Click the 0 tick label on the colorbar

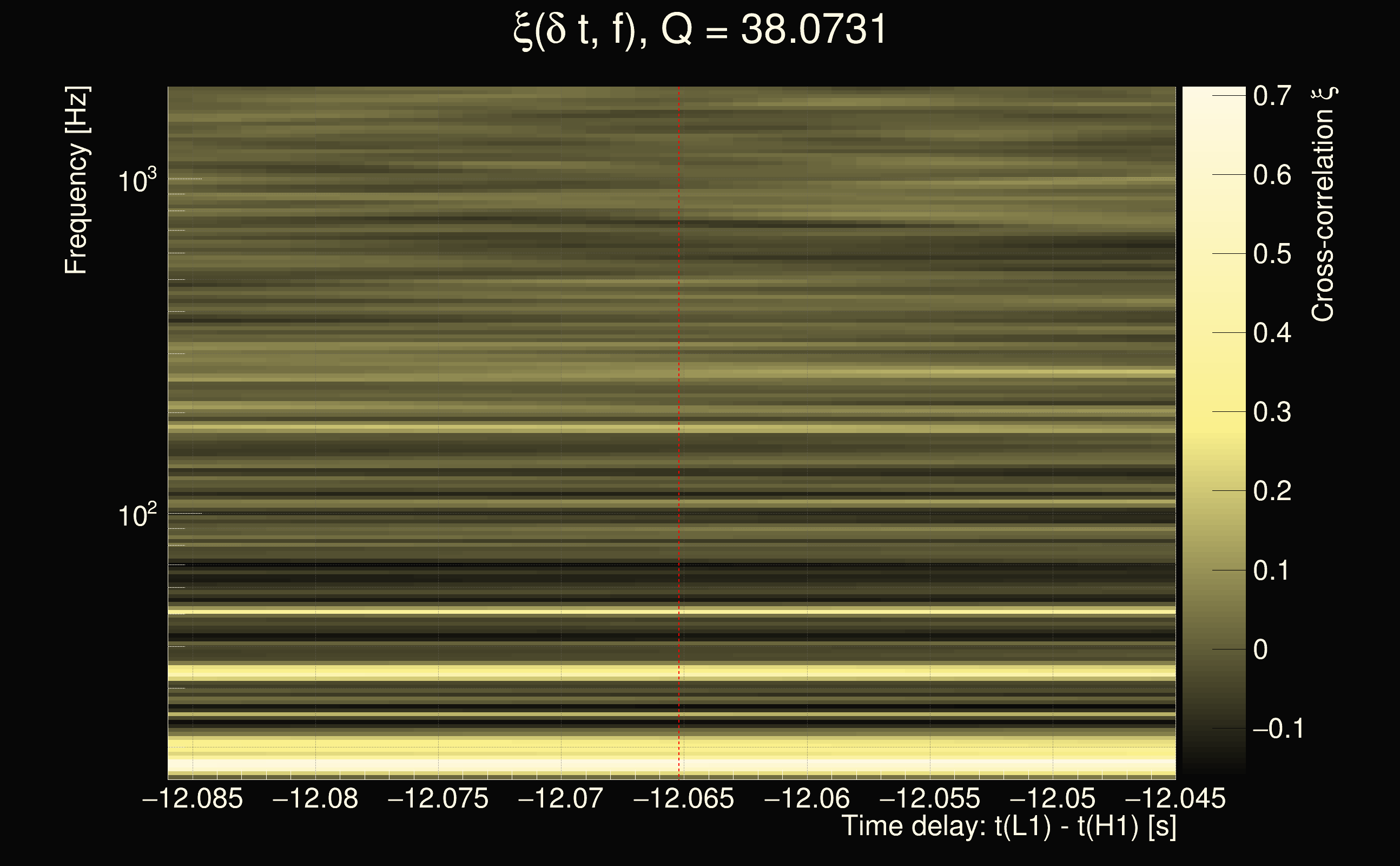[1260, 649]
